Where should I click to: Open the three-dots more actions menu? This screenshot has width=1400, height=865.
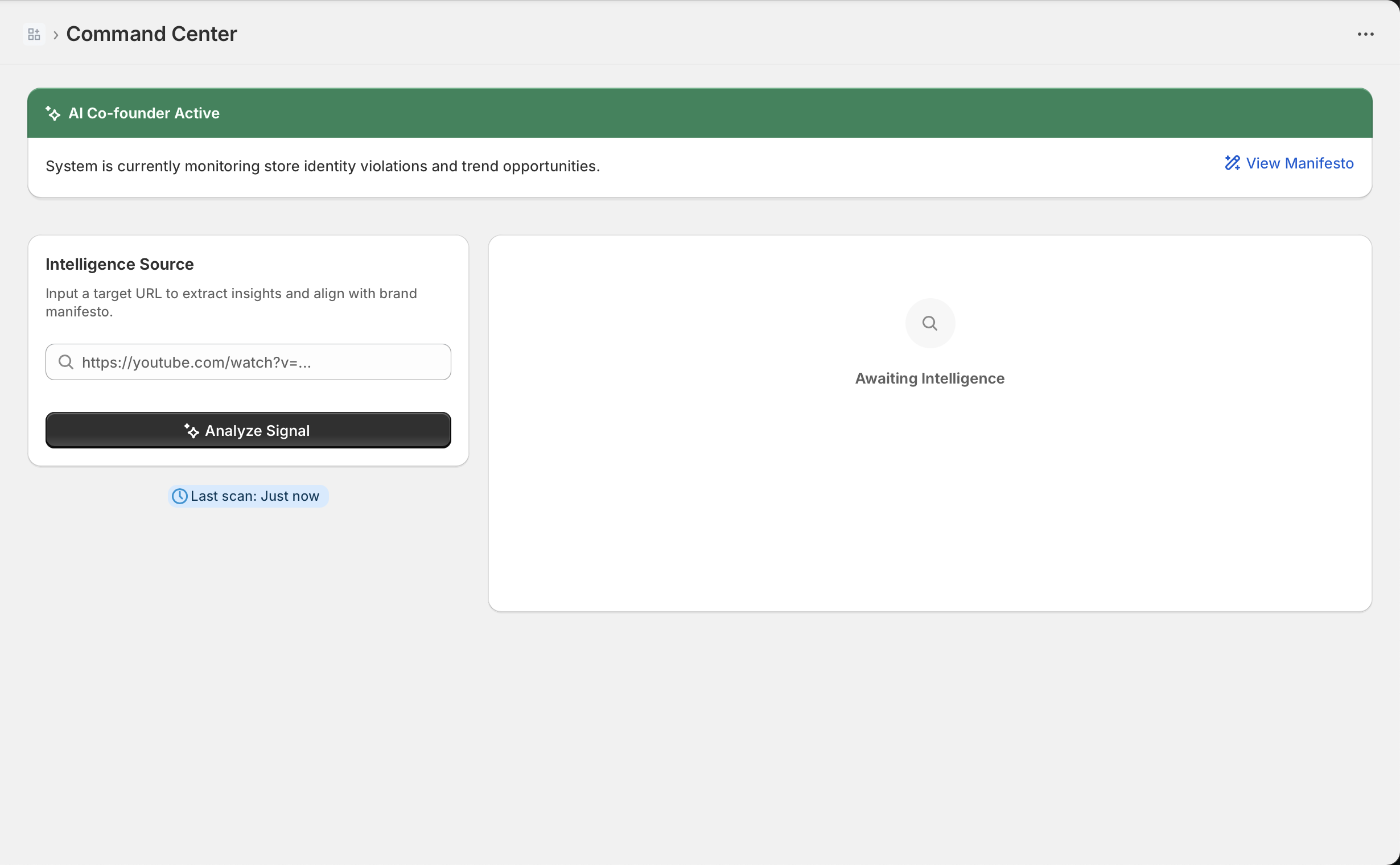[x=1365, y=34]
